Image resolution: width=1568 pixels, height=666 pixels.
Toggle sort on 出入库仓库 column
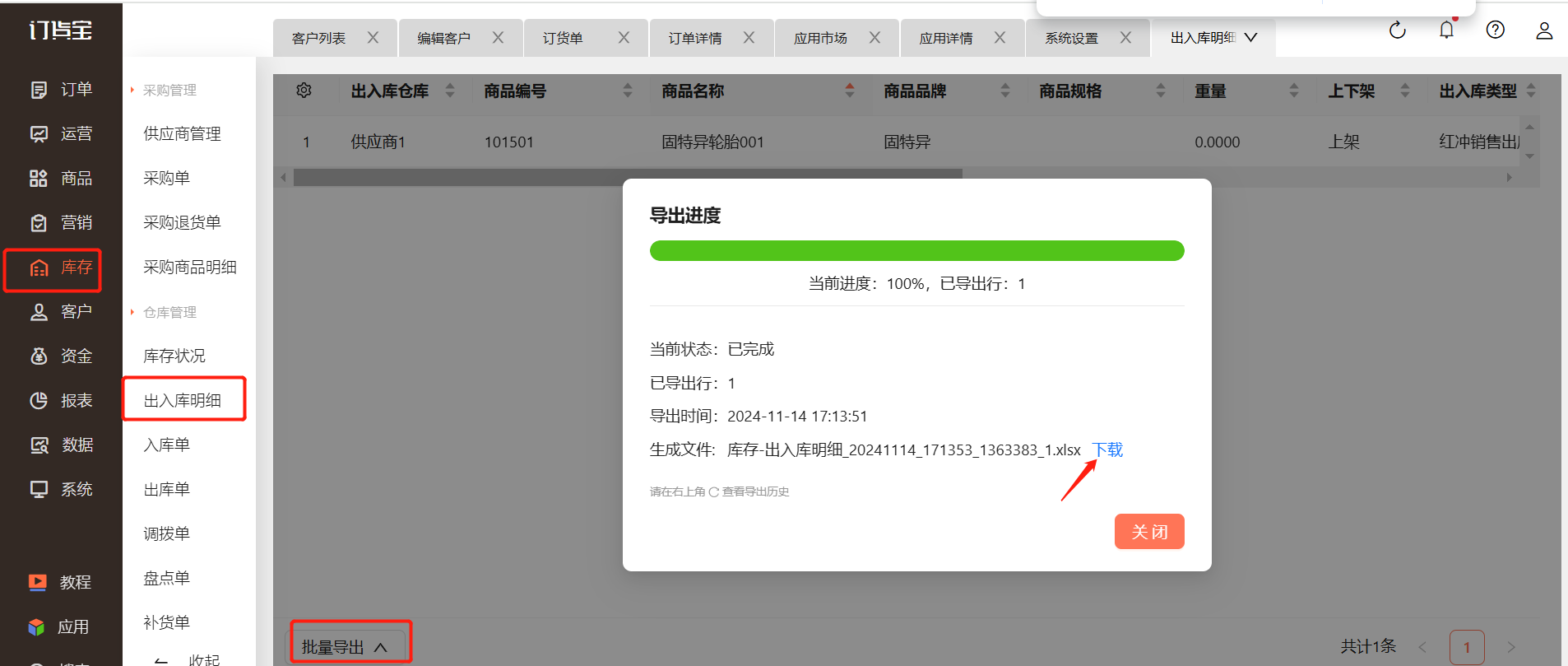(449, 91)
